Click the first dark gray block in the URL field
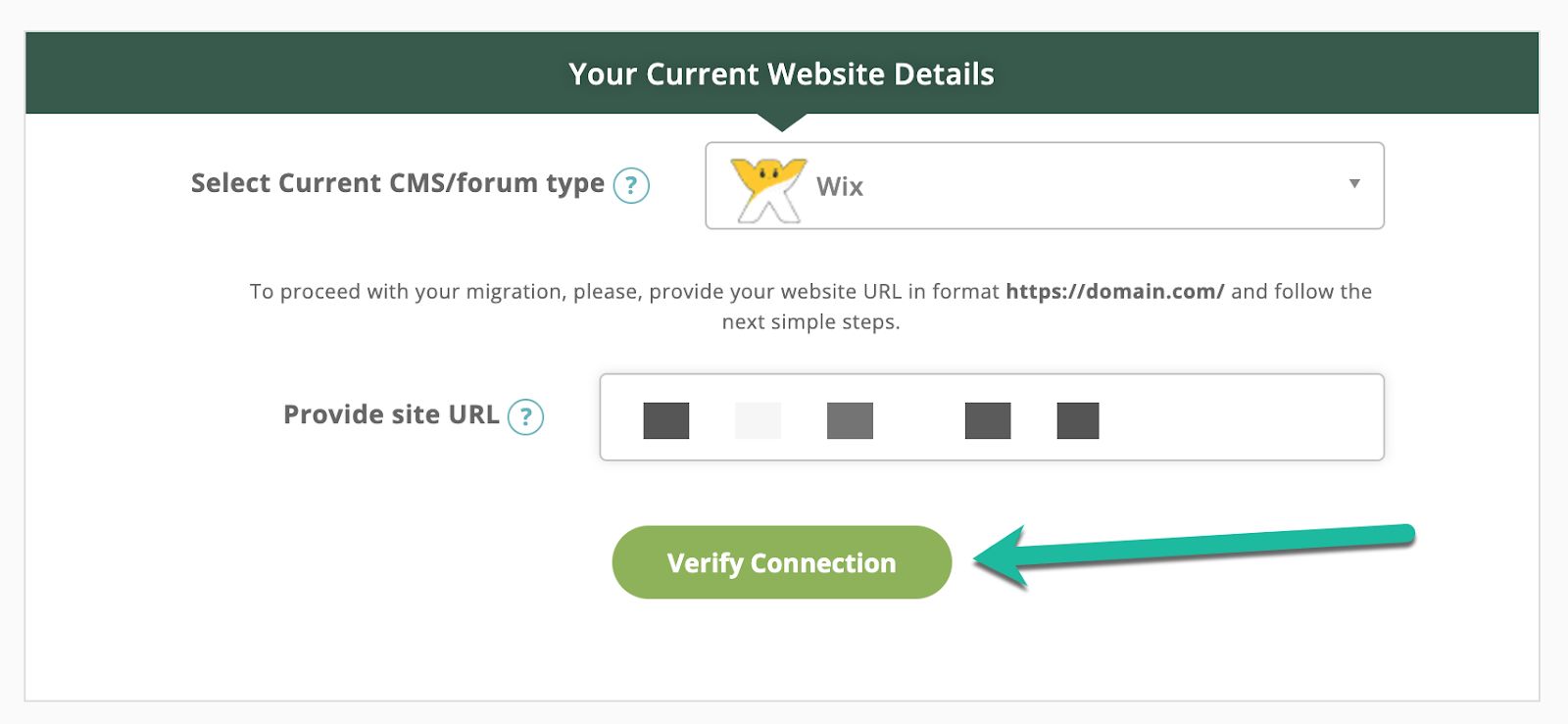This screenshot has height=724, width=1568. 666,421
